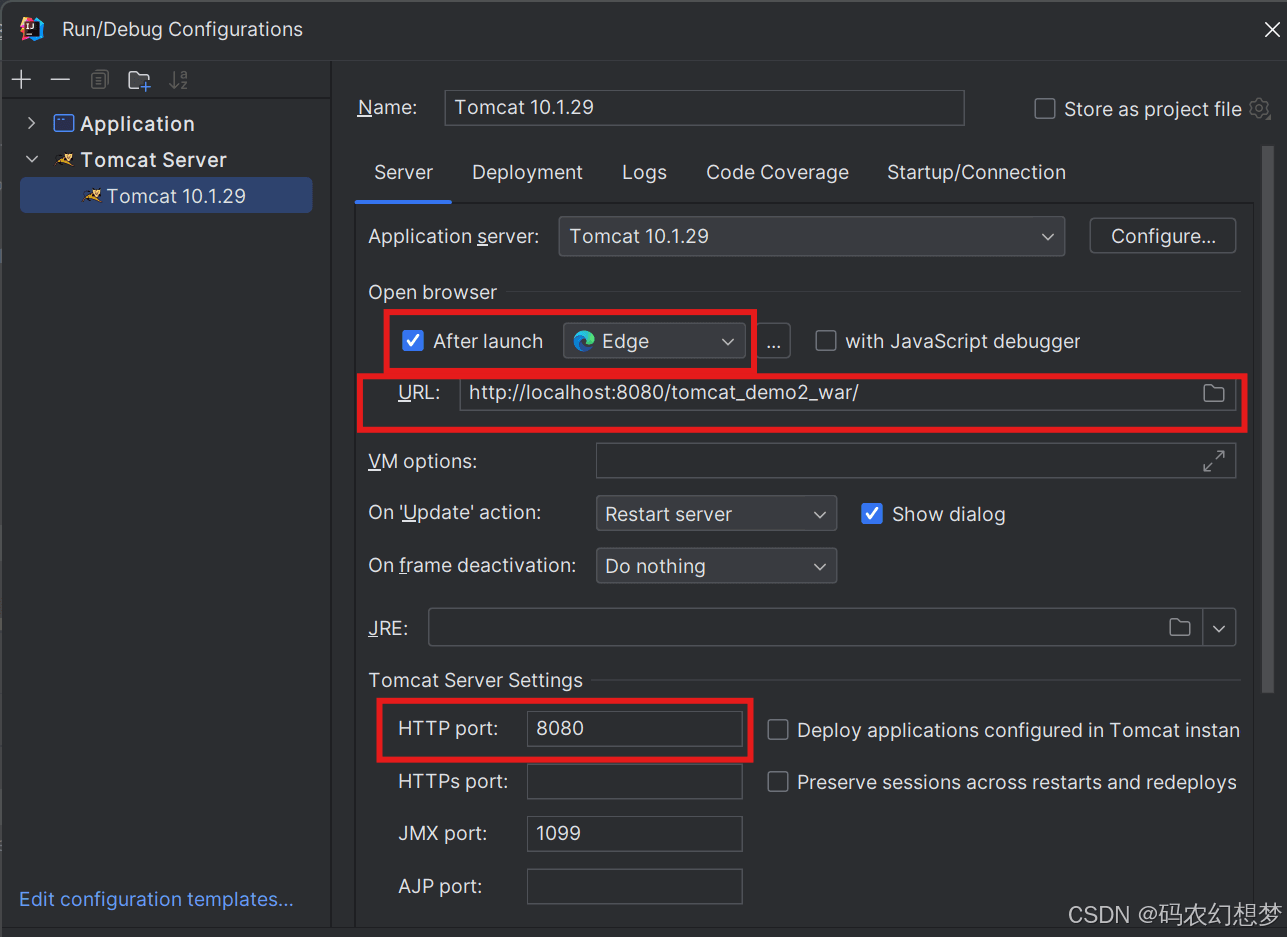Screen dimensions: 1287x937
Task: Expand the Application node in the tree
Action: click(x=32, y=123)
